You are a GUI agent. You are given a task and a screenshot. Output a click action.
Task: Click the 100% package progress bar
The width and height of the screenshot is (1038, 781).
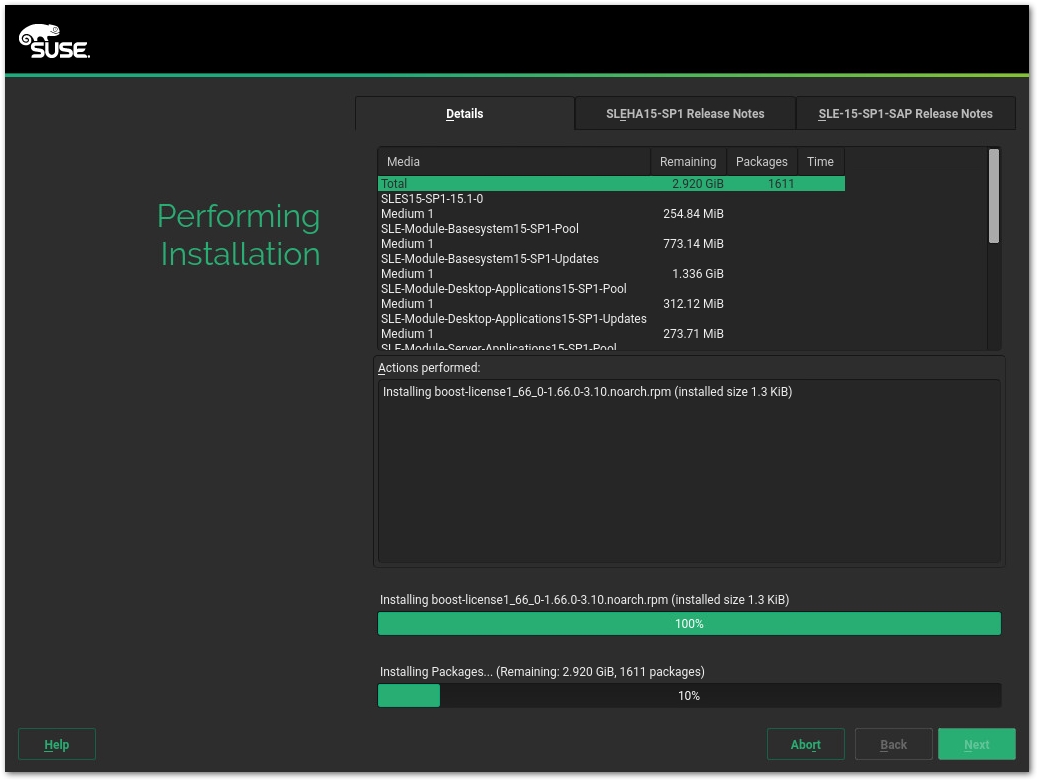(x=689, y=623)
